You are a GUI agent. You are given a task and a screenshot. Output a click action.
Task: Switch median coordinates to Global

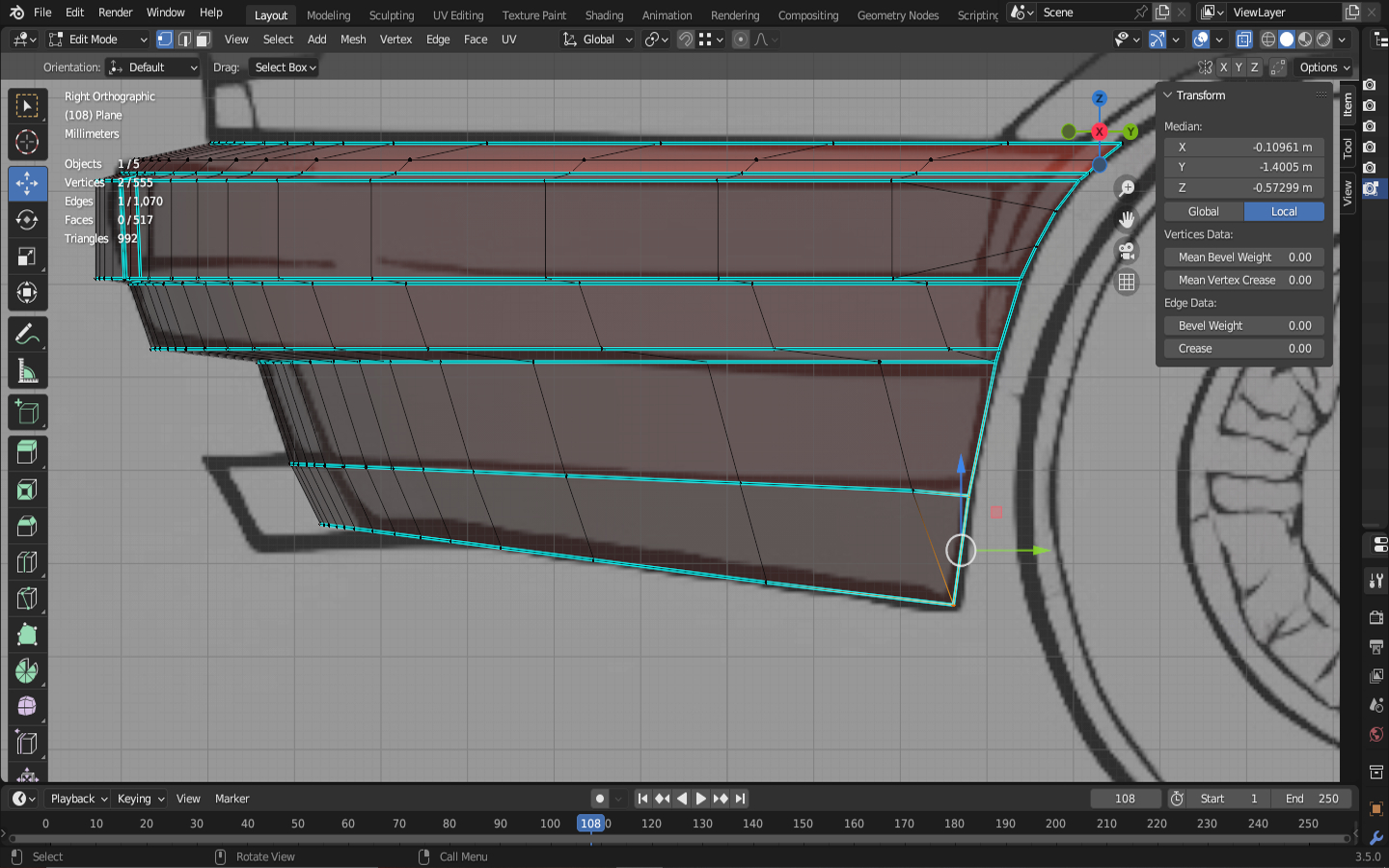point(1203,211)
